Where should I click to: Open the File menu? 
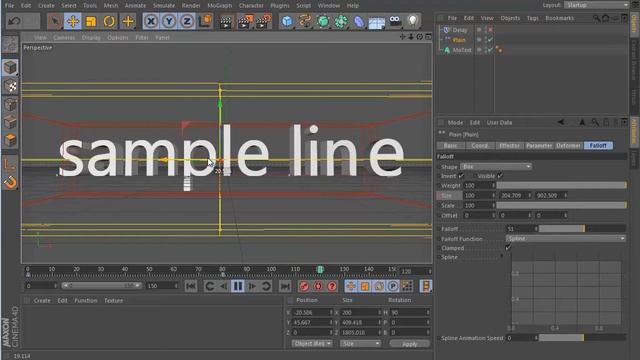point(9,6)
